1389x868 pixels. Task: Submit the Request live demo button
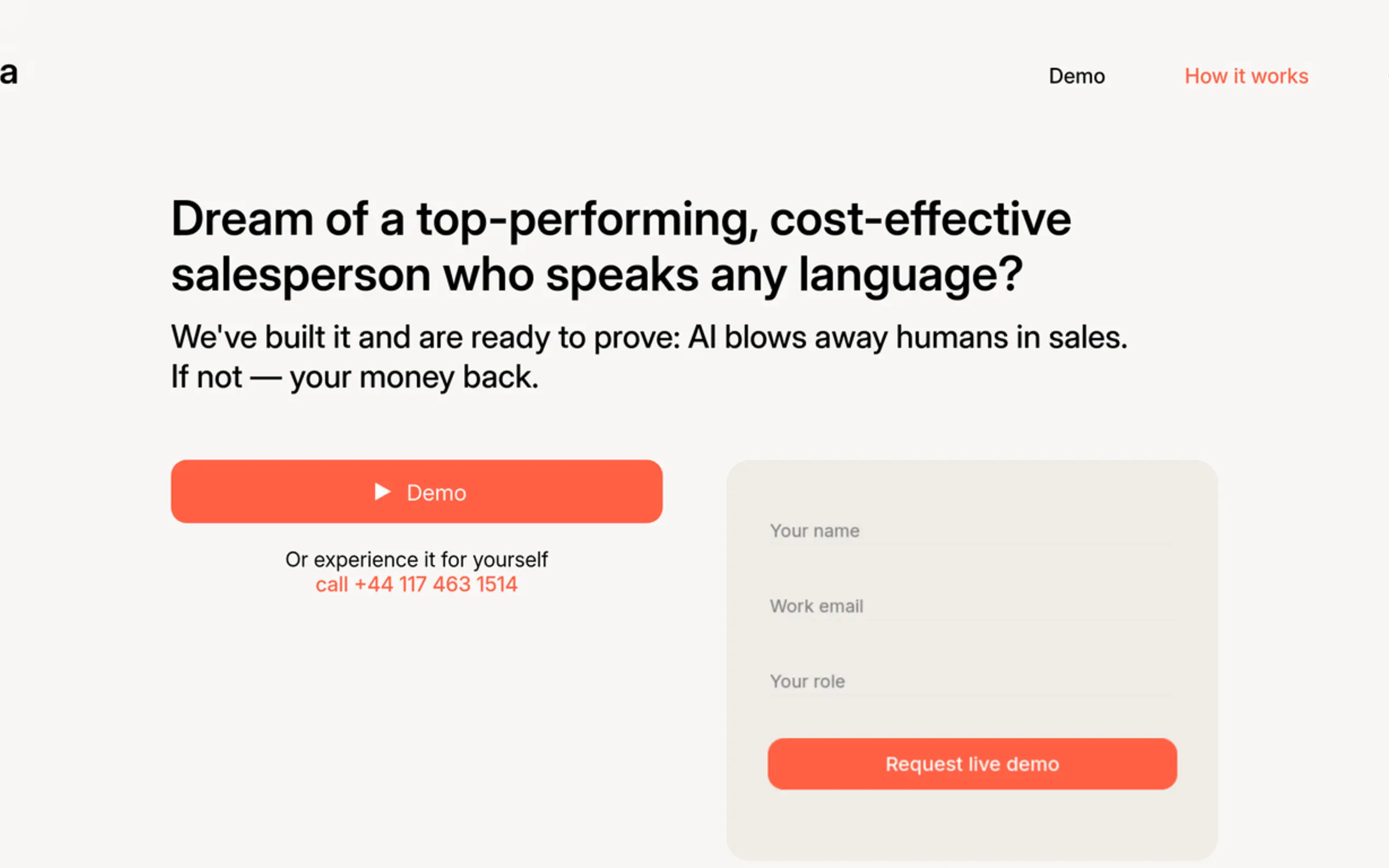[x=972, y=764]
